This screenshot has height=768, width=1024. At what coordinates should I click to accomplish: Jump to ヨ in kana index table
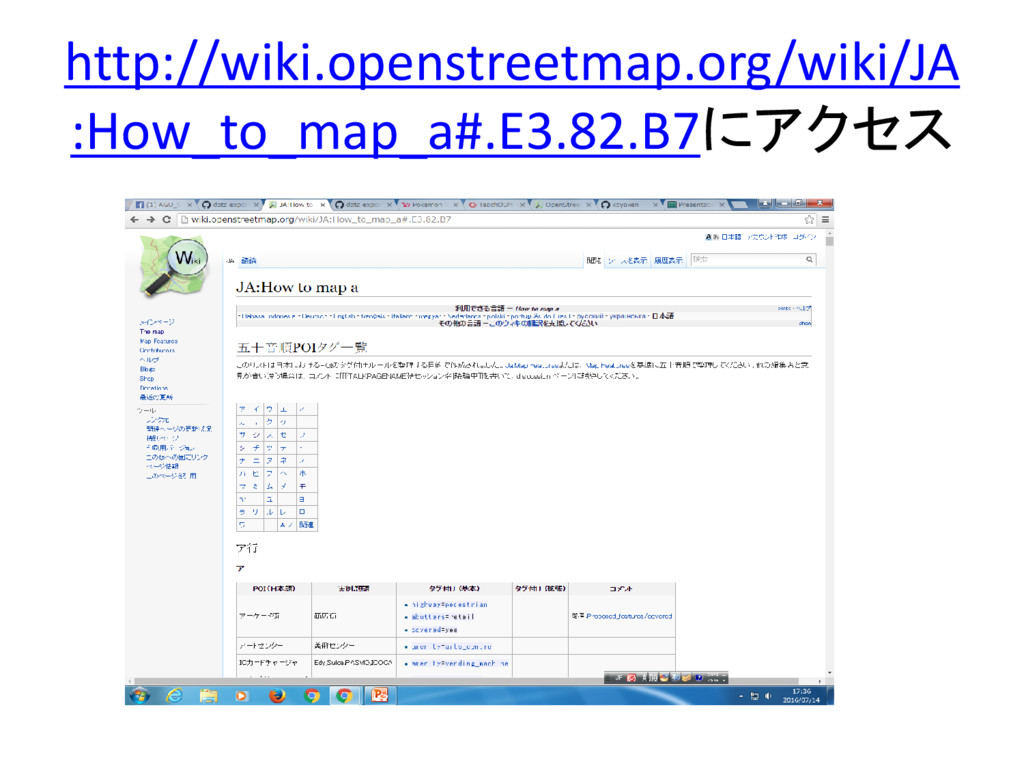pyautogui.click(x=302, y=500)
